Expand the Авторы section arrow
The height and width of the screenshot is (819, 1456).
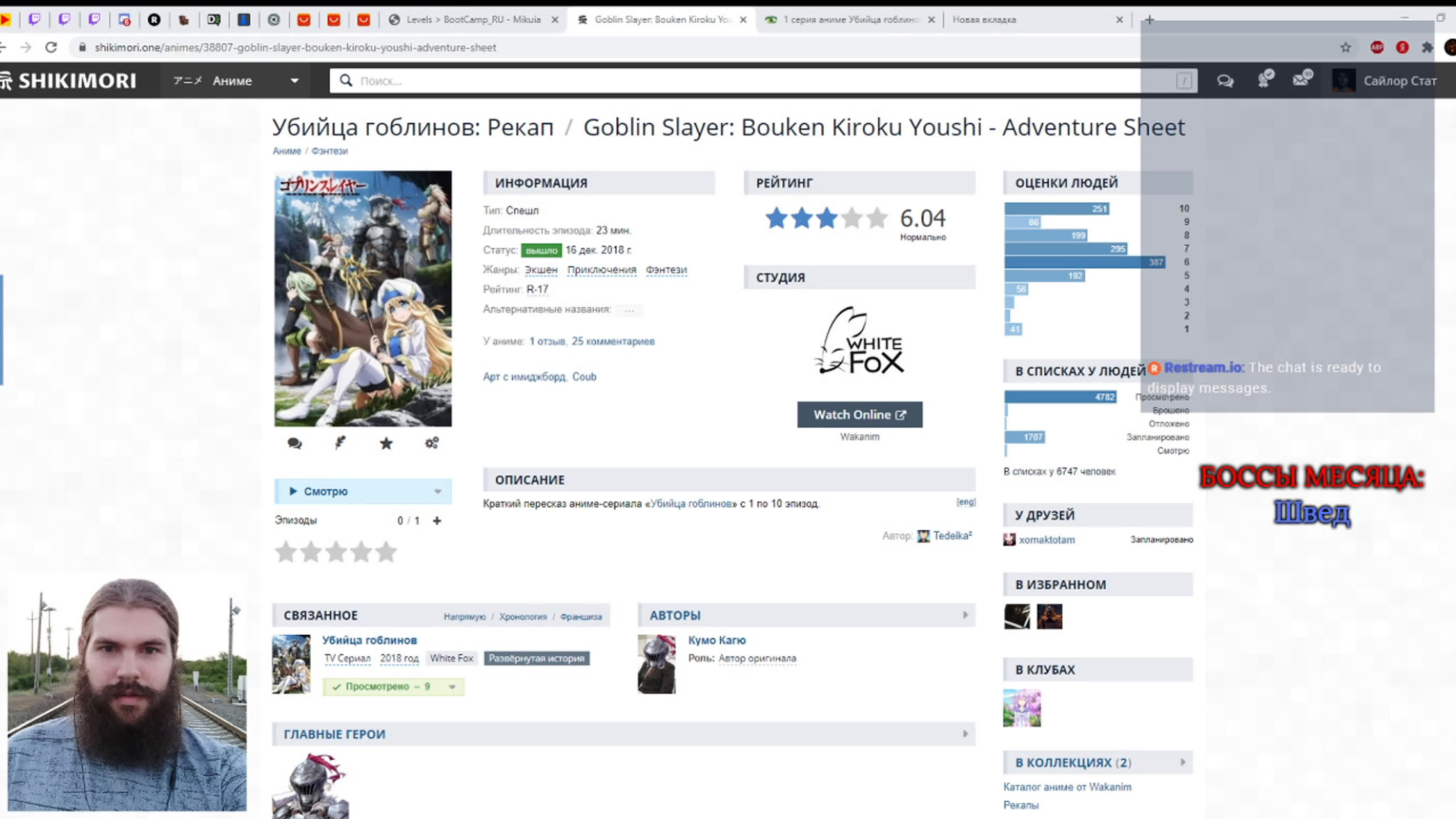click(x=965, y=615)
